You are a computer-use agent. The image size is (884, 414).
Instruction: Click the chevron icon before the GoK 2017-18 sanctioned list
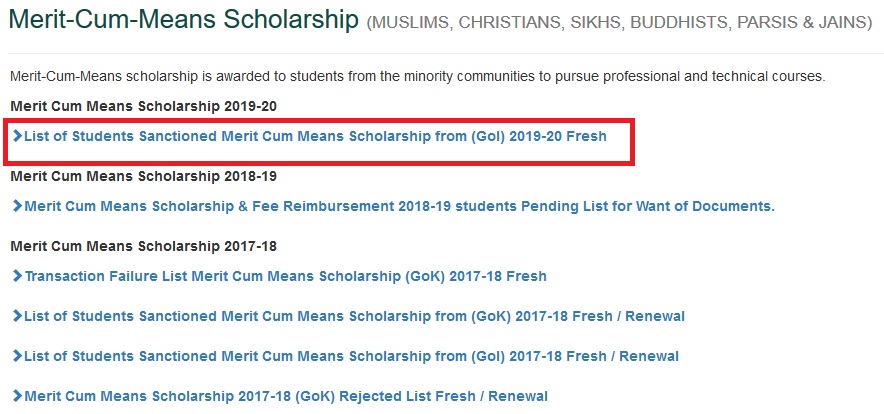point(17,316)
